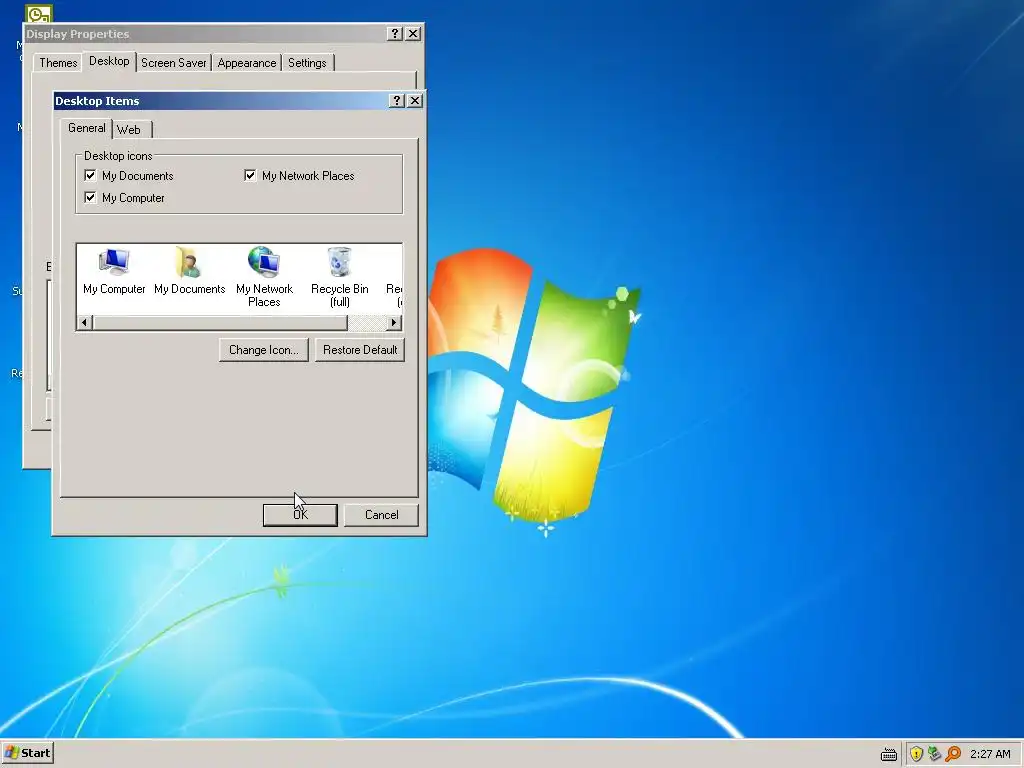Click the Change Icon... button

(264, 350)
